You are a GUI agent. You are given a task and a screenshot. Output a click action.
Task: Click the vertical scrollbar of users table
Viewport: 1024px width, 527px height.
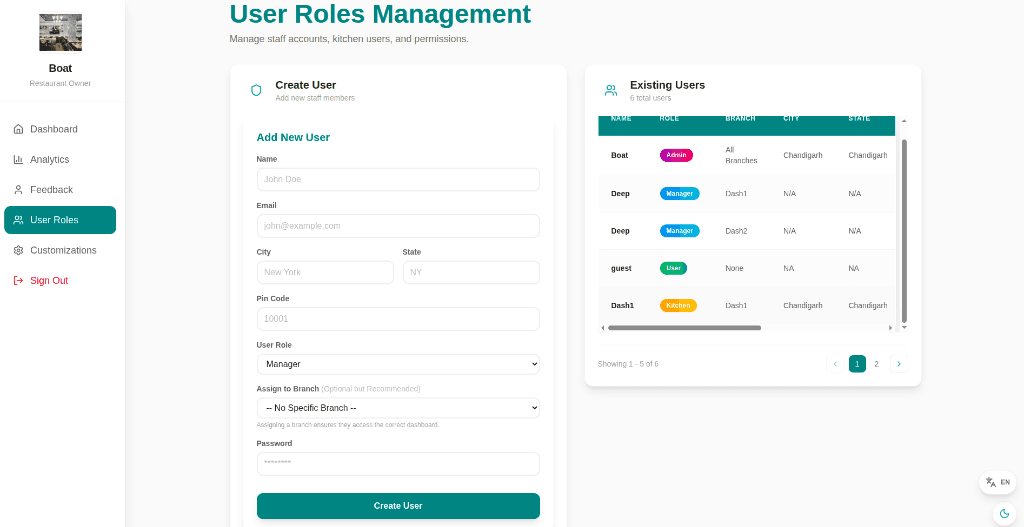coord(904,230)
